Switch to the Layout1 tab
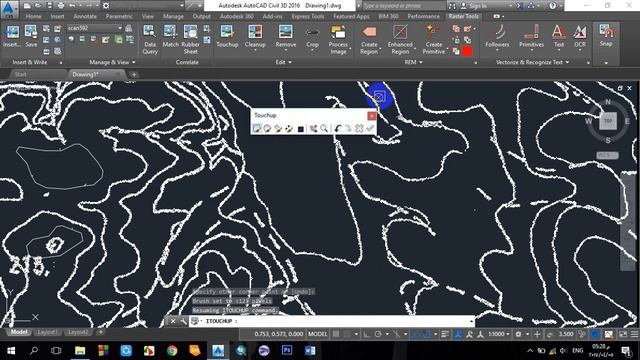This screenshot has height=360, width=640. (x=47, y=332)
